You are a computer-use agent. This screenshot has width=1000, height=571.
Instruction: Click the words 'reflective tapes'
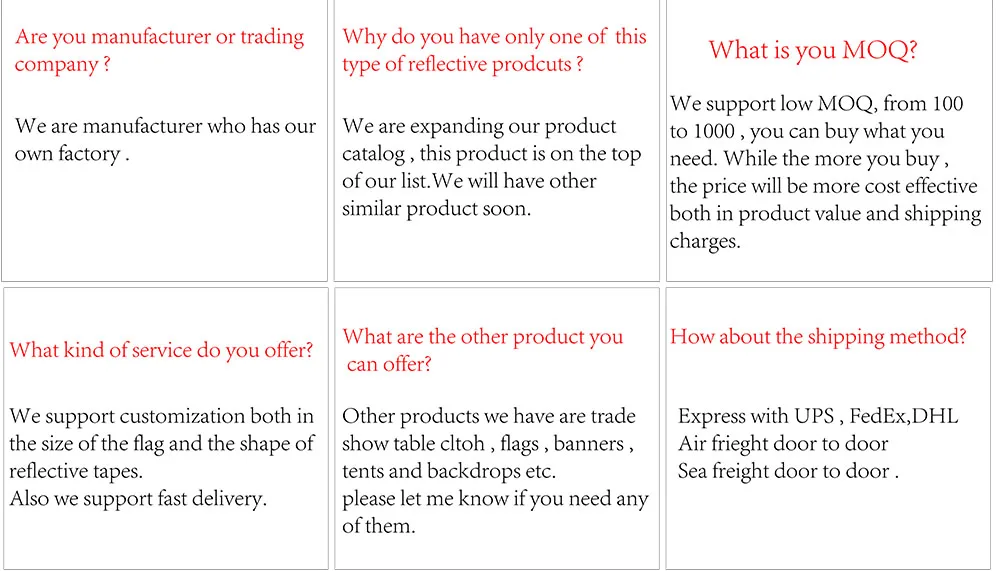(x=75, y=471)
